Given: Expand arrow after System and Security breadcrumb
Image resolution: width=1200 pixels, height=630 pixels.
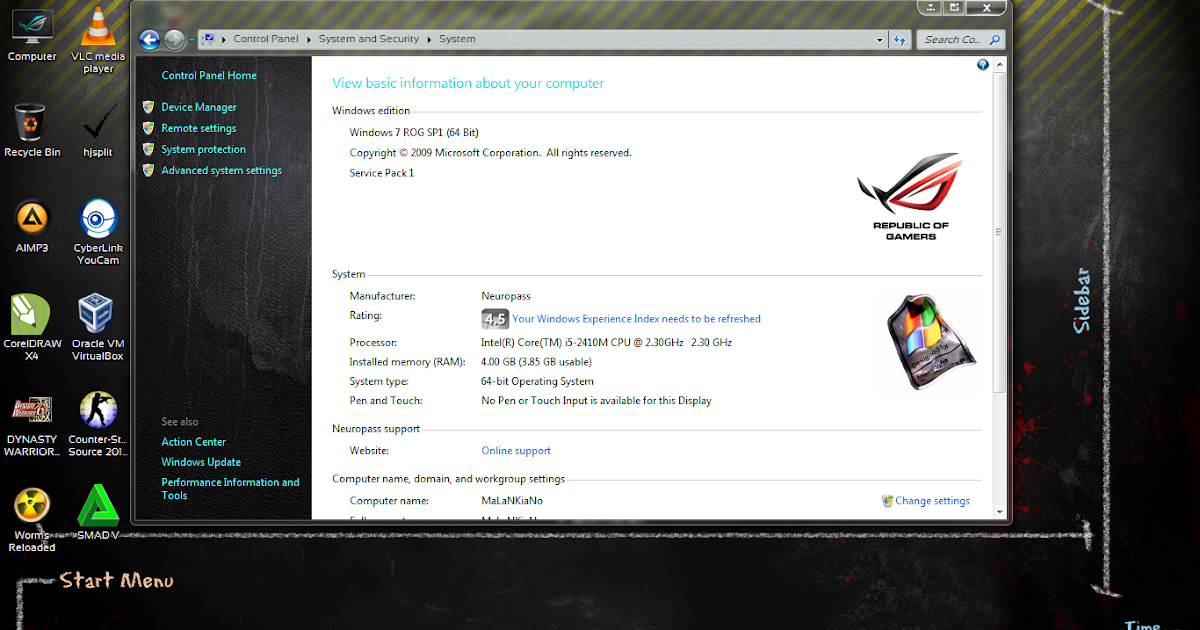Looking at the screenshot, I should 429,39.
